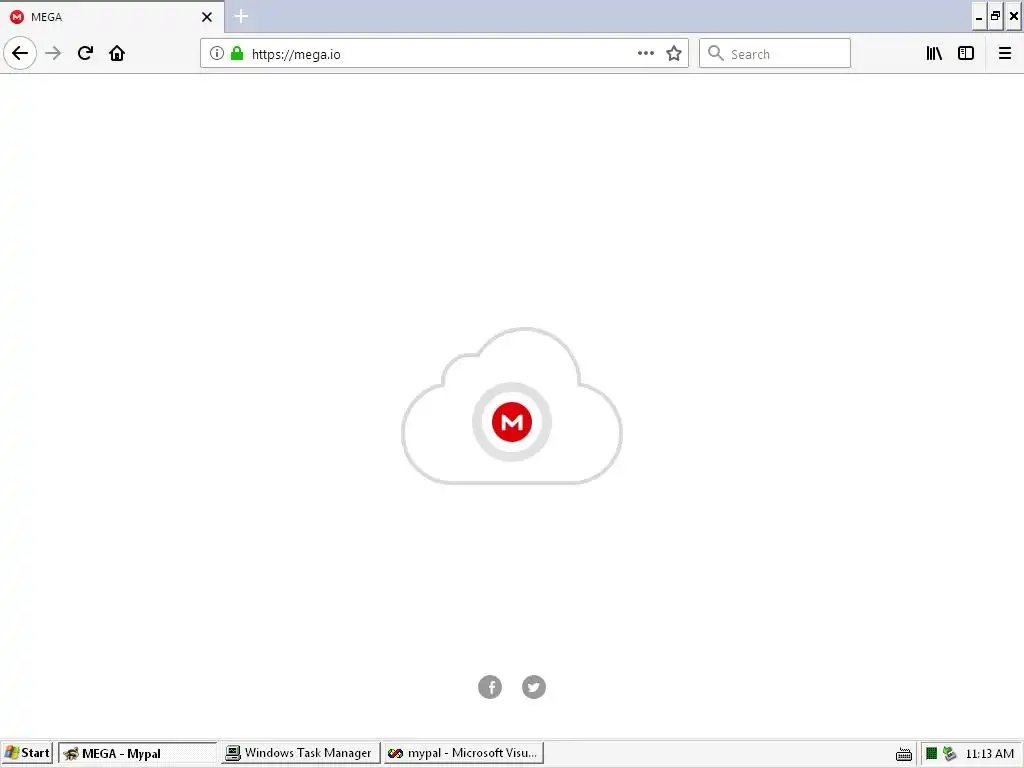
Task: Click the 11:13 AM system clock
Action: point(989,754)
